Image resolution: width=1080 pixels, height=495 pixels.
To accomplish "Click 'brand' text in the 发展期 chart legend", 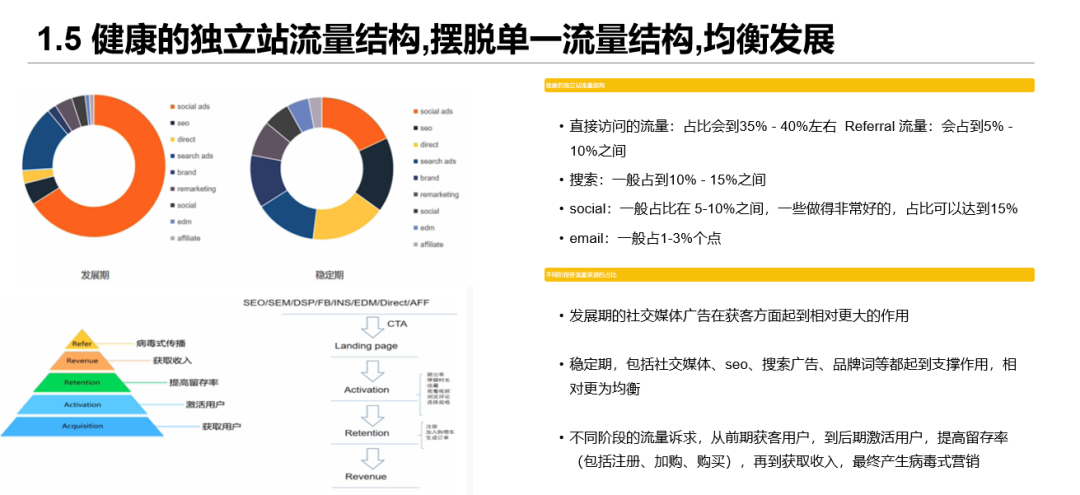I will pos(187,172).
